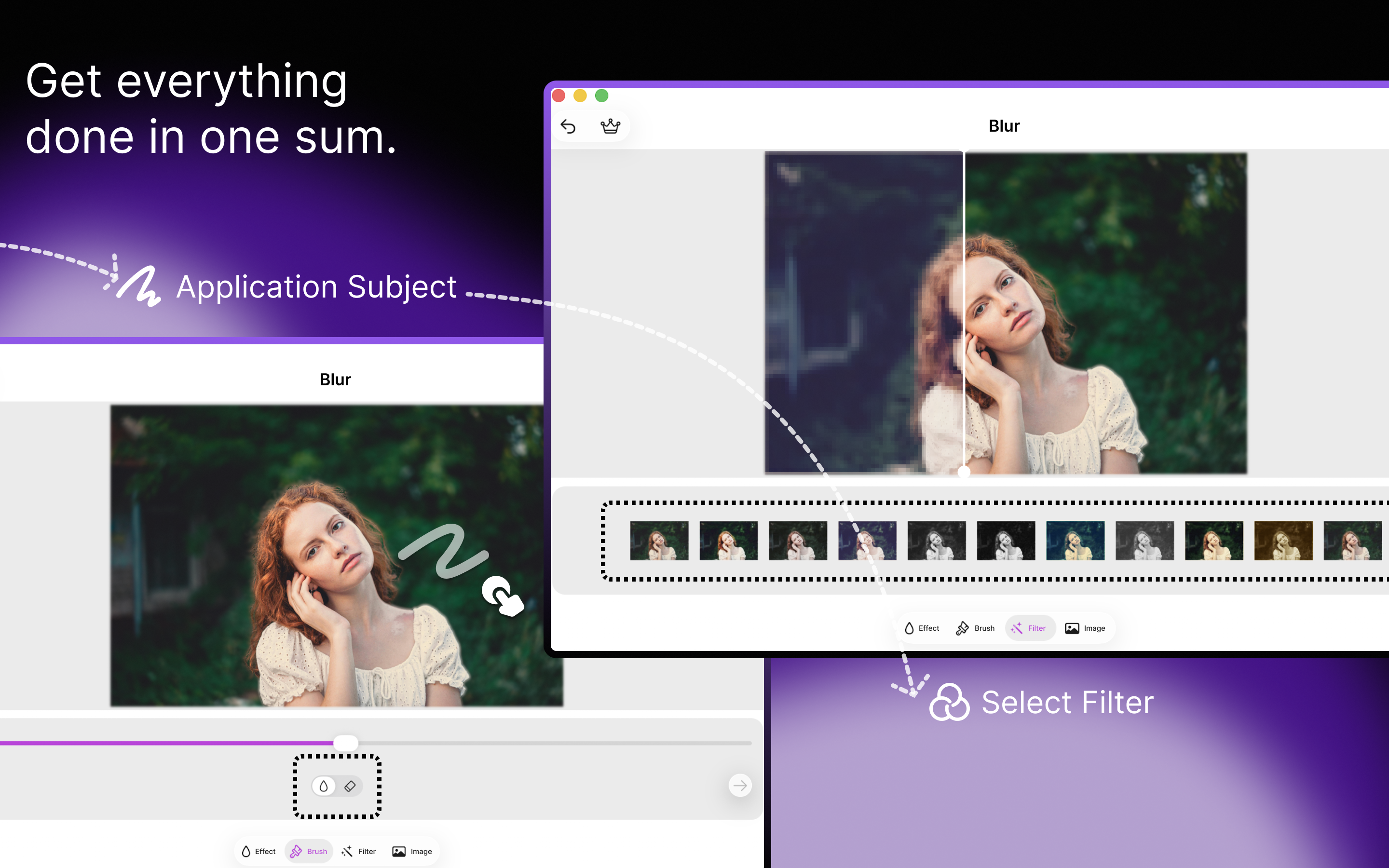Pick the sixth dark monochrome filter thumbnail
The height and width of the screenshot is (868, 1389).
click(1006, 541)
